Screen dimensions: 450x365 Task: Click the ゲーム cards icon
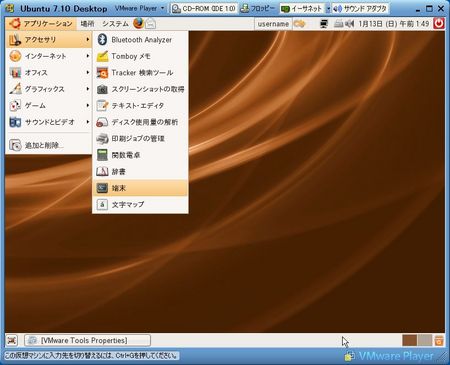tap(15, 106)
